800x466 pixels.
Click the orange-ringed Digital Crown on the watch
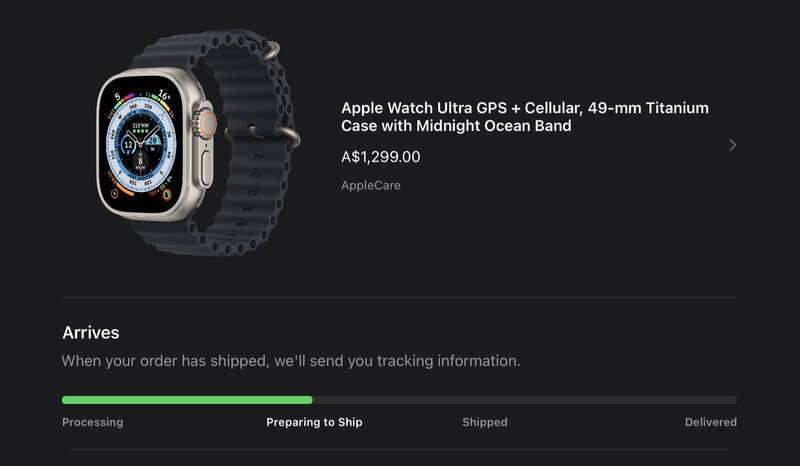click(207, 123)
